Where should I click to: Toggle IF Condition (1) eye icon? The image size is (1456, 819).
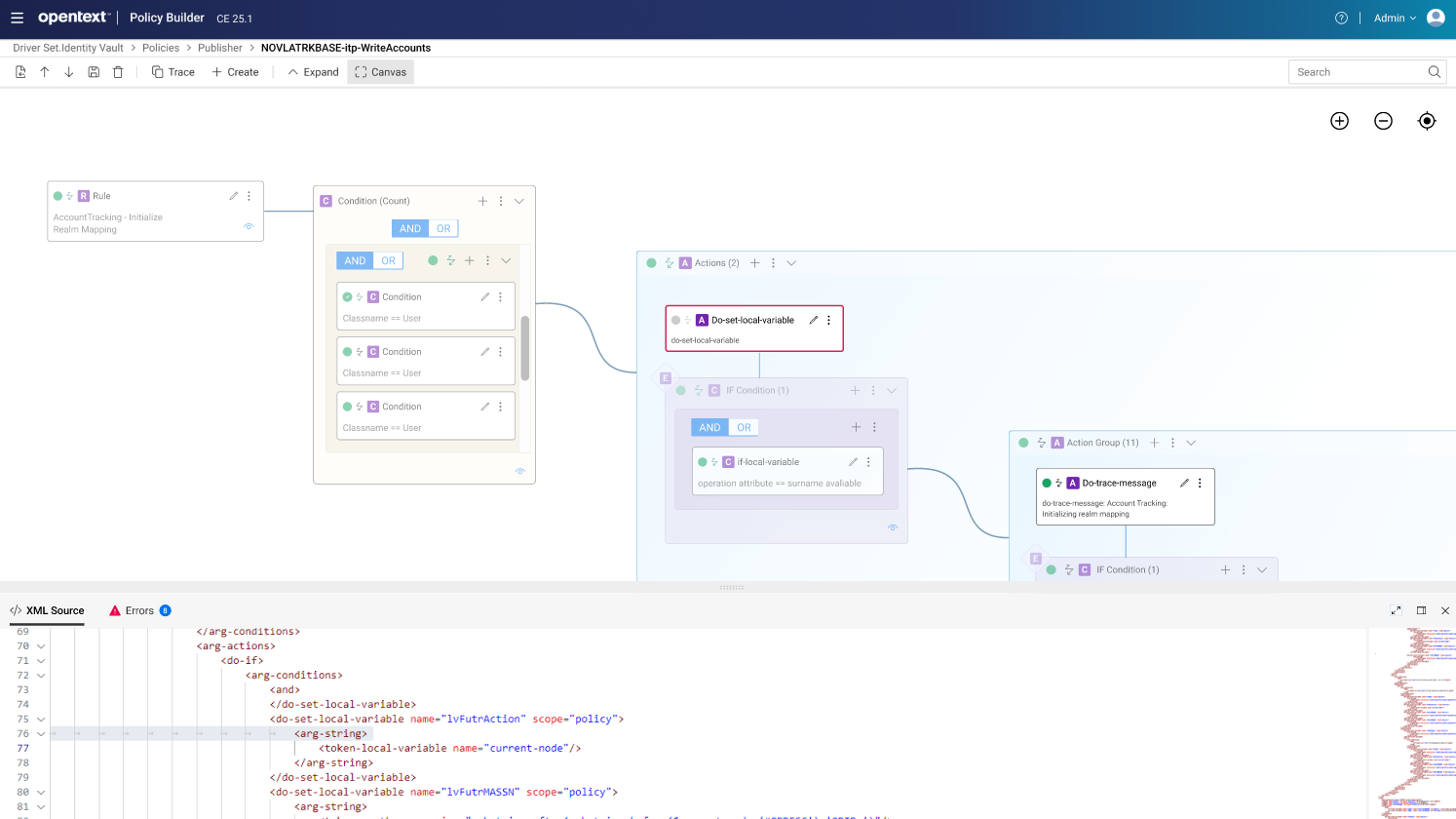pyautogui.click(x=893, y=527)
